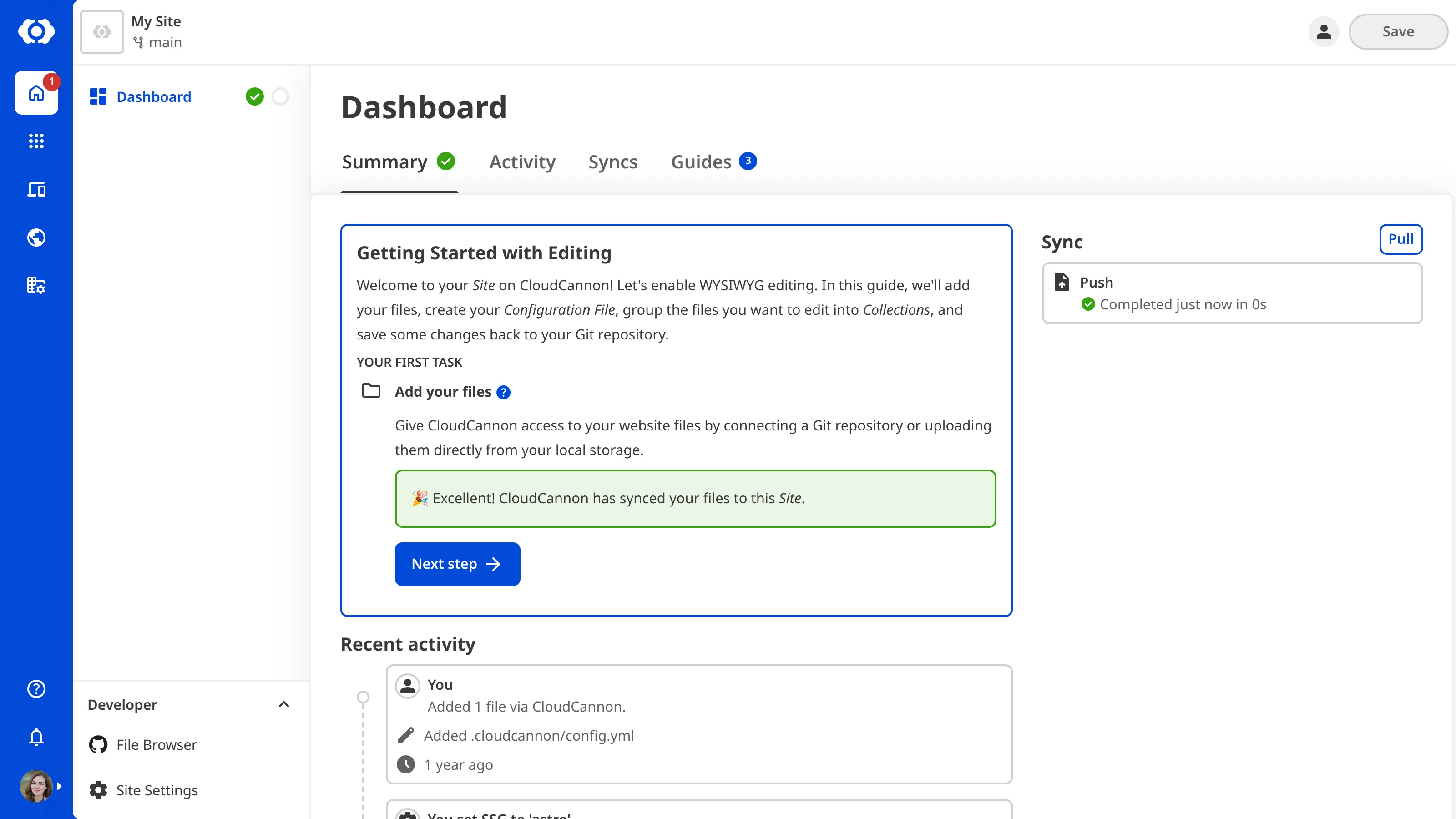1456x819 pixels.
Task: Click 'Added 1 file via CloudCannon.' text
Action: coord(527,707)
